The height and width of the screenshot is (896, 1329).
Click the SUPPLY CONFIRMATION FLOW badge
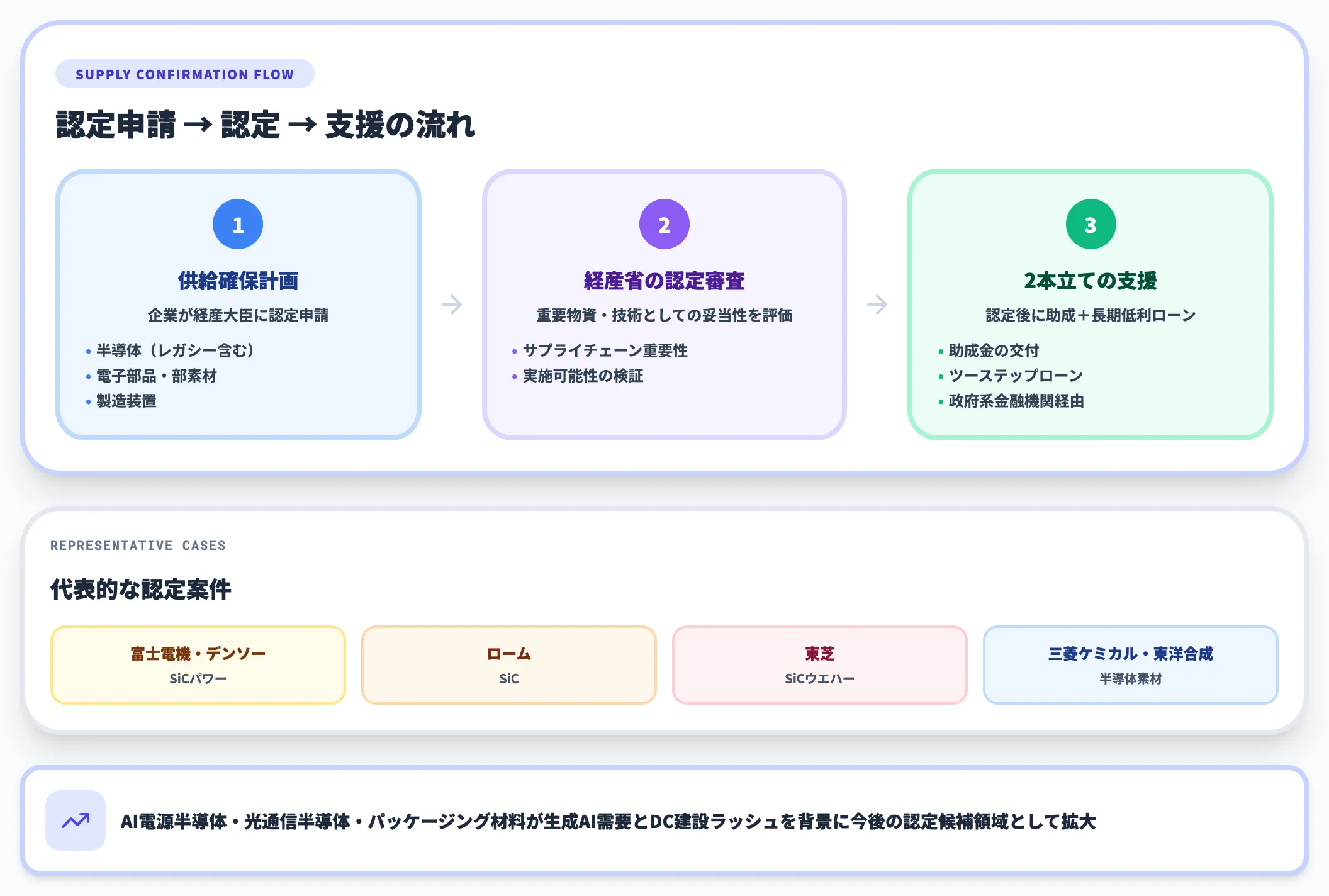pyautogui.click(x=185, y=74)
